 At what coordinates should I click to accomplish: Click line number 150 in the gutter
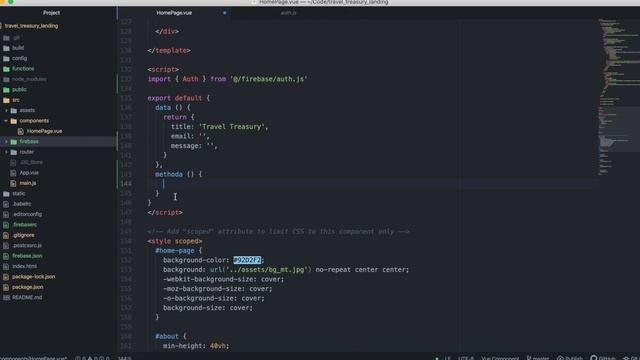(x=126, y=241)
